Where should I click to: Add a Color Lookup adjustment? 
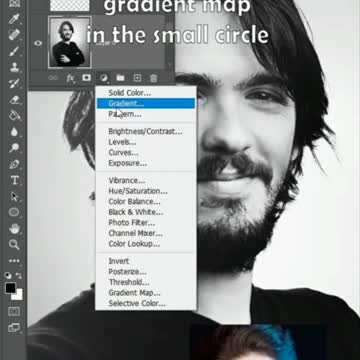coord(134,244)
